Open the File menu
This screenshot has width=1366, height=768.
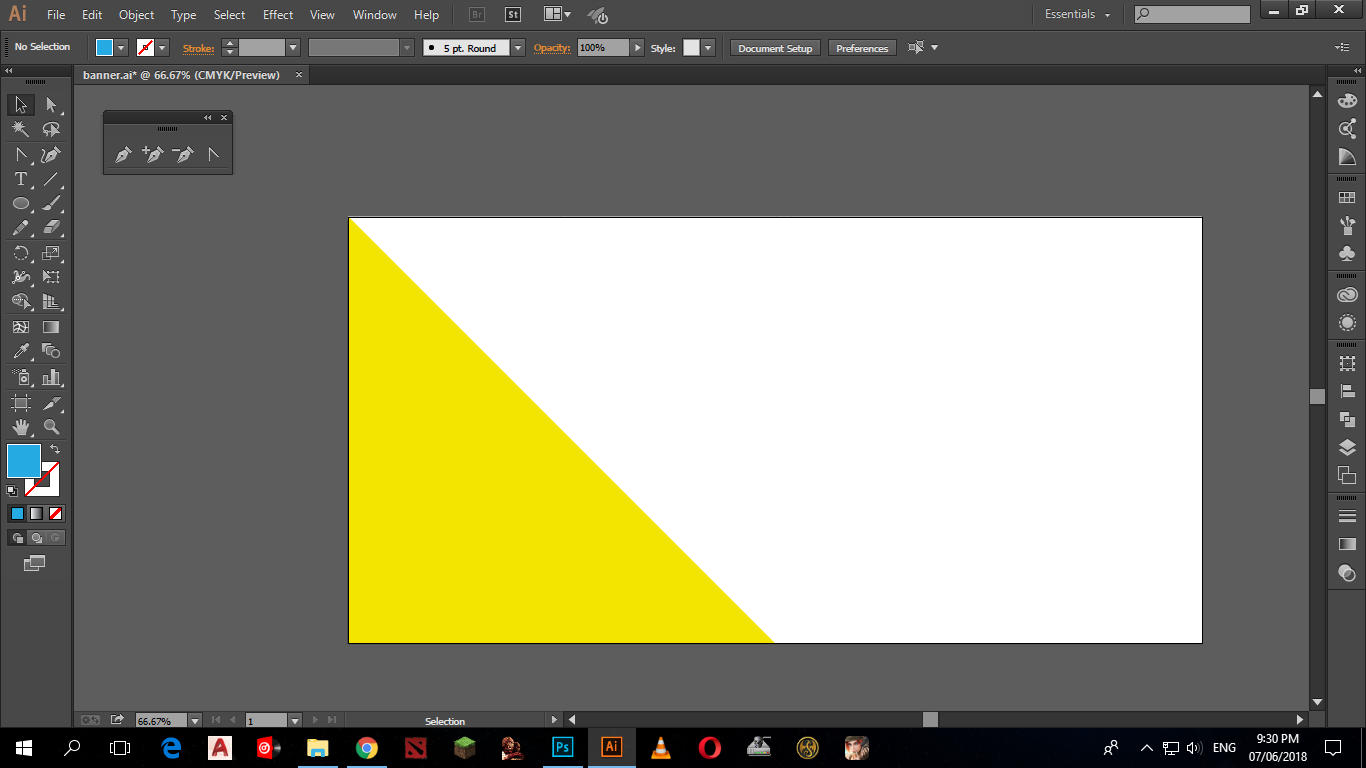click(x=56, y=15)
